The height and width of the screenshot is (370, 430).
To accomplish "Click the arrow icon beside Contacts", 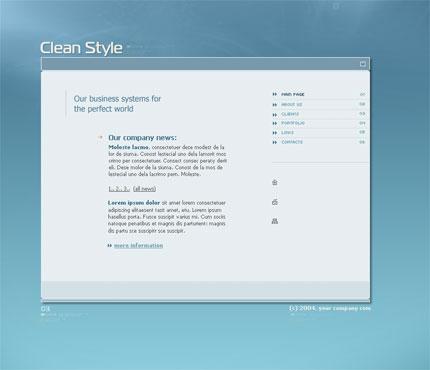I will (275, 142).
